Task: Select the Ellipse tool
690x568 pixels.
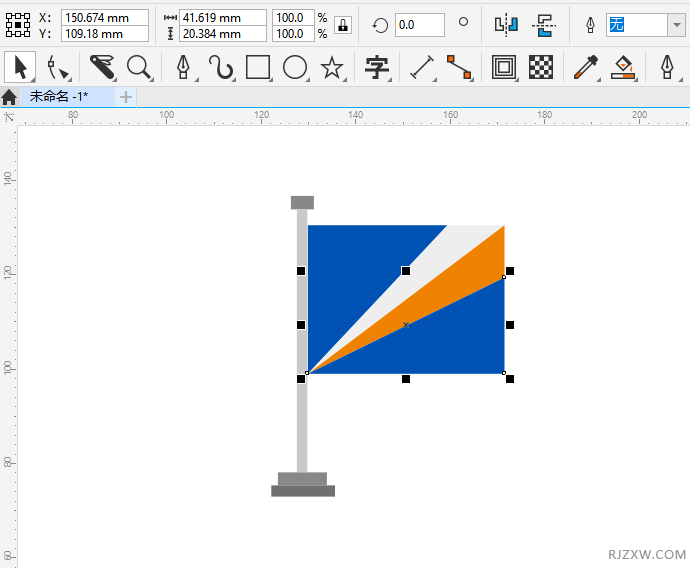Action: 295,67
